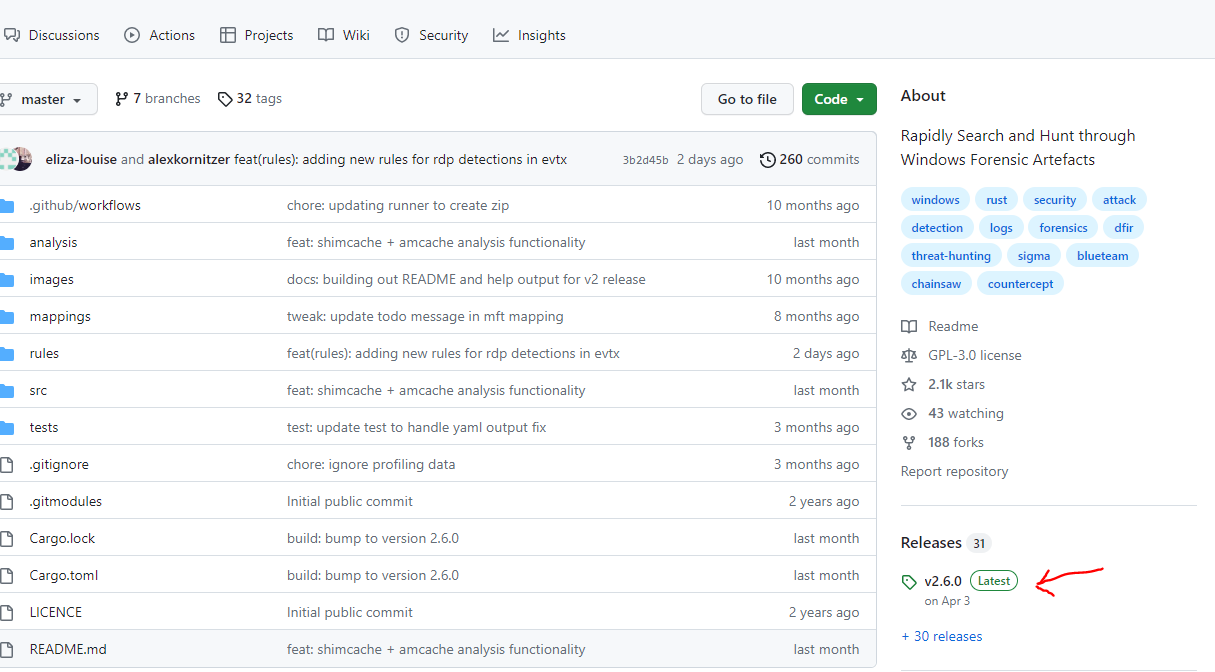
Task: Open the README.md file
Action: (68, 649)
